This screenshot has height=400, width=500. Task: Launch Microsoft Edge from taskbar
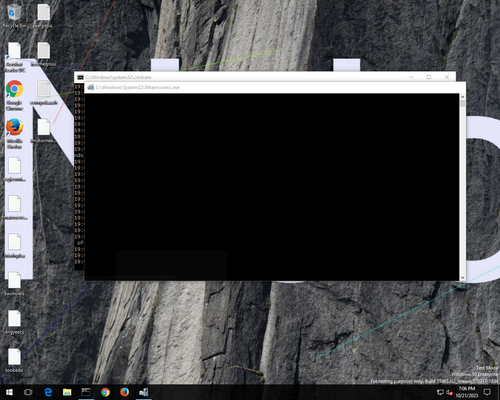[x=48, y=392]
